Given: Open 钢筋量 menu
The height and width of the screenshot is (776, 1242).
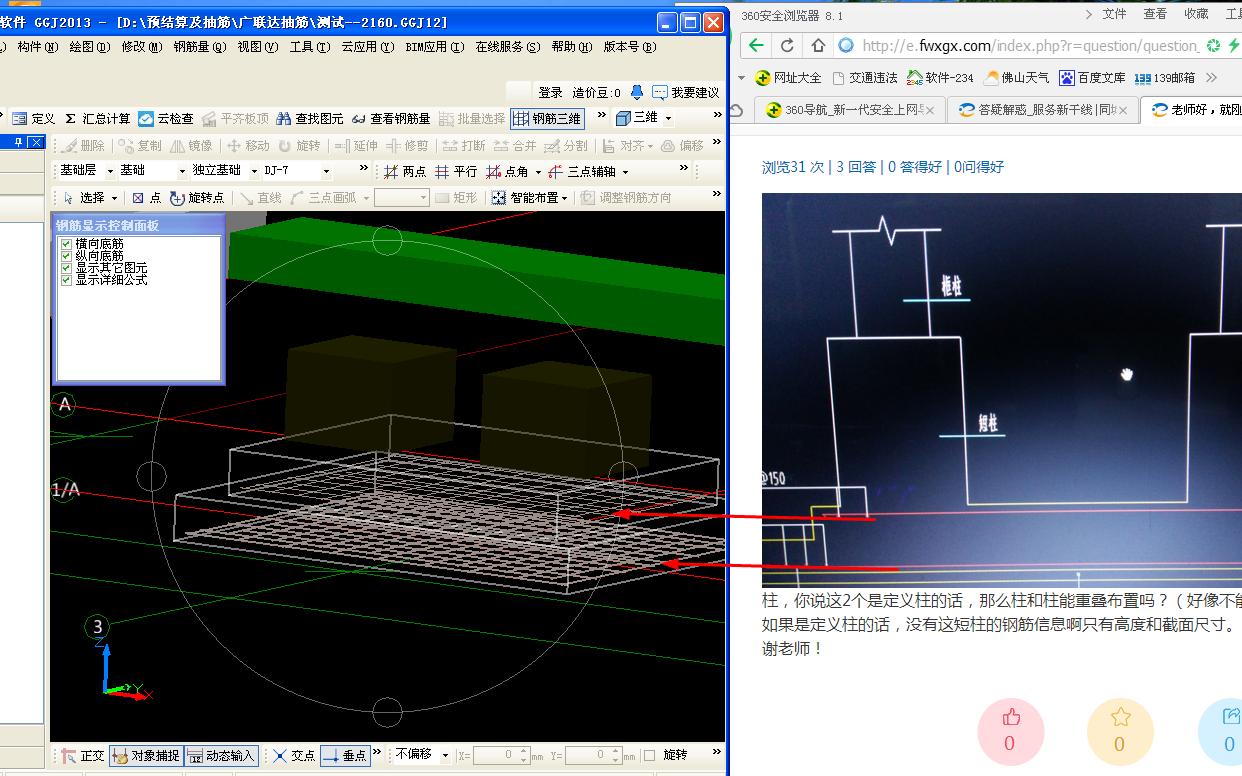Looking at the screenshot, I should click(x=199, y=47).
